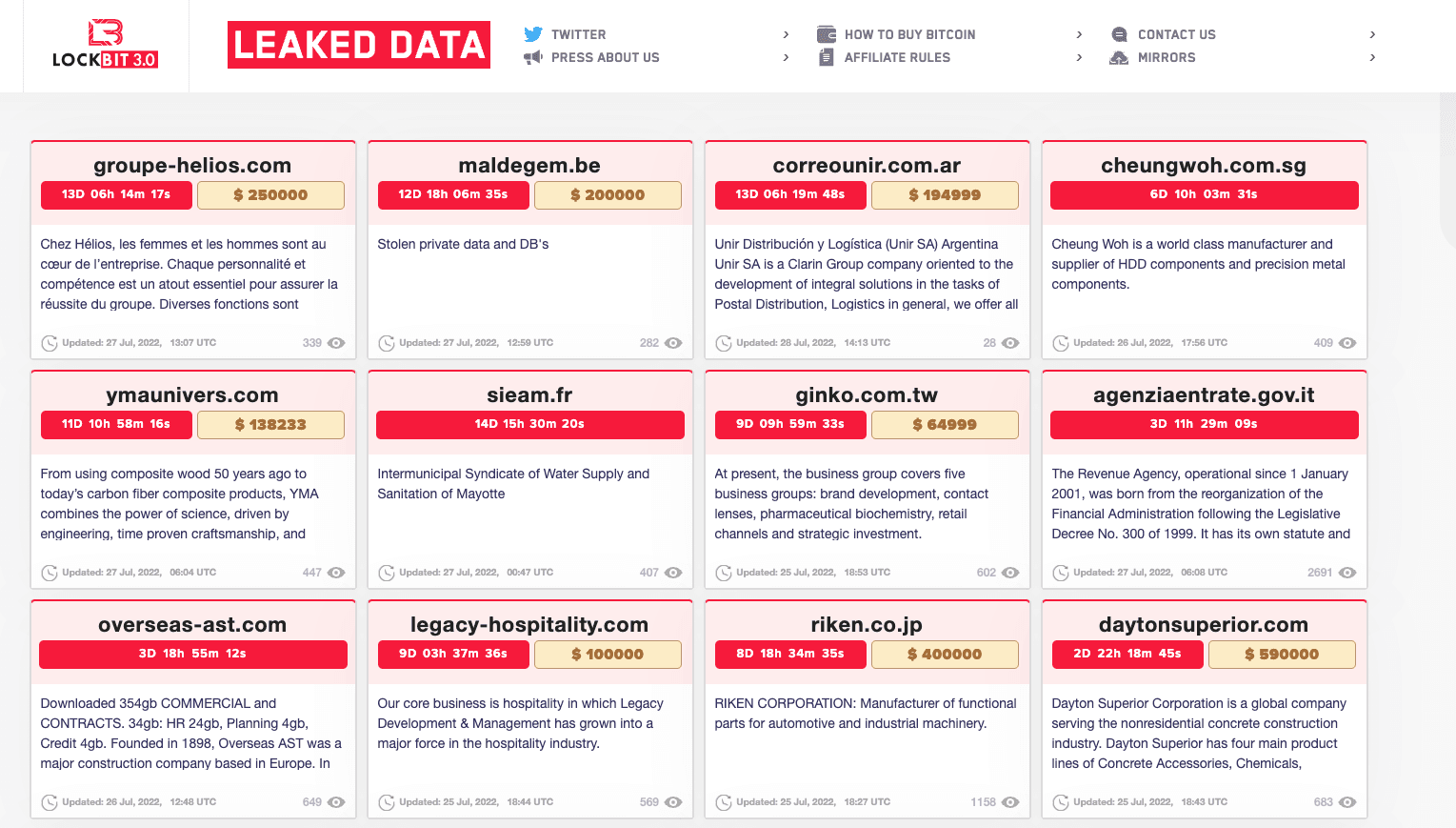Select the overseas-ast.com description text
This screenshot has height=828, width=1456.
pyautogui.click(x=191, y=734)
